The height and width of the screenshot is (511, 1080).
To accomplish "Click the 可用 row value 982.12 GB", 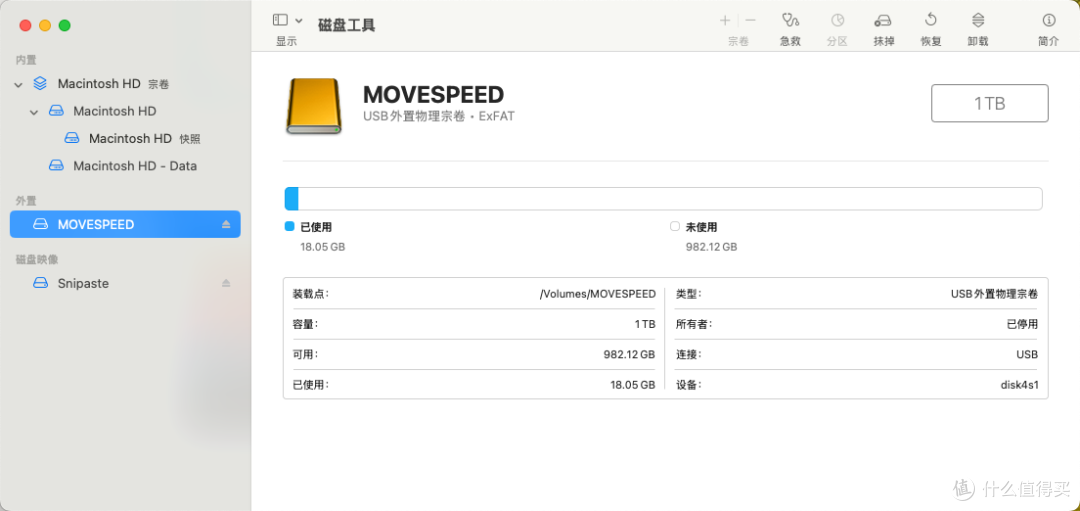I will (630, 355).
